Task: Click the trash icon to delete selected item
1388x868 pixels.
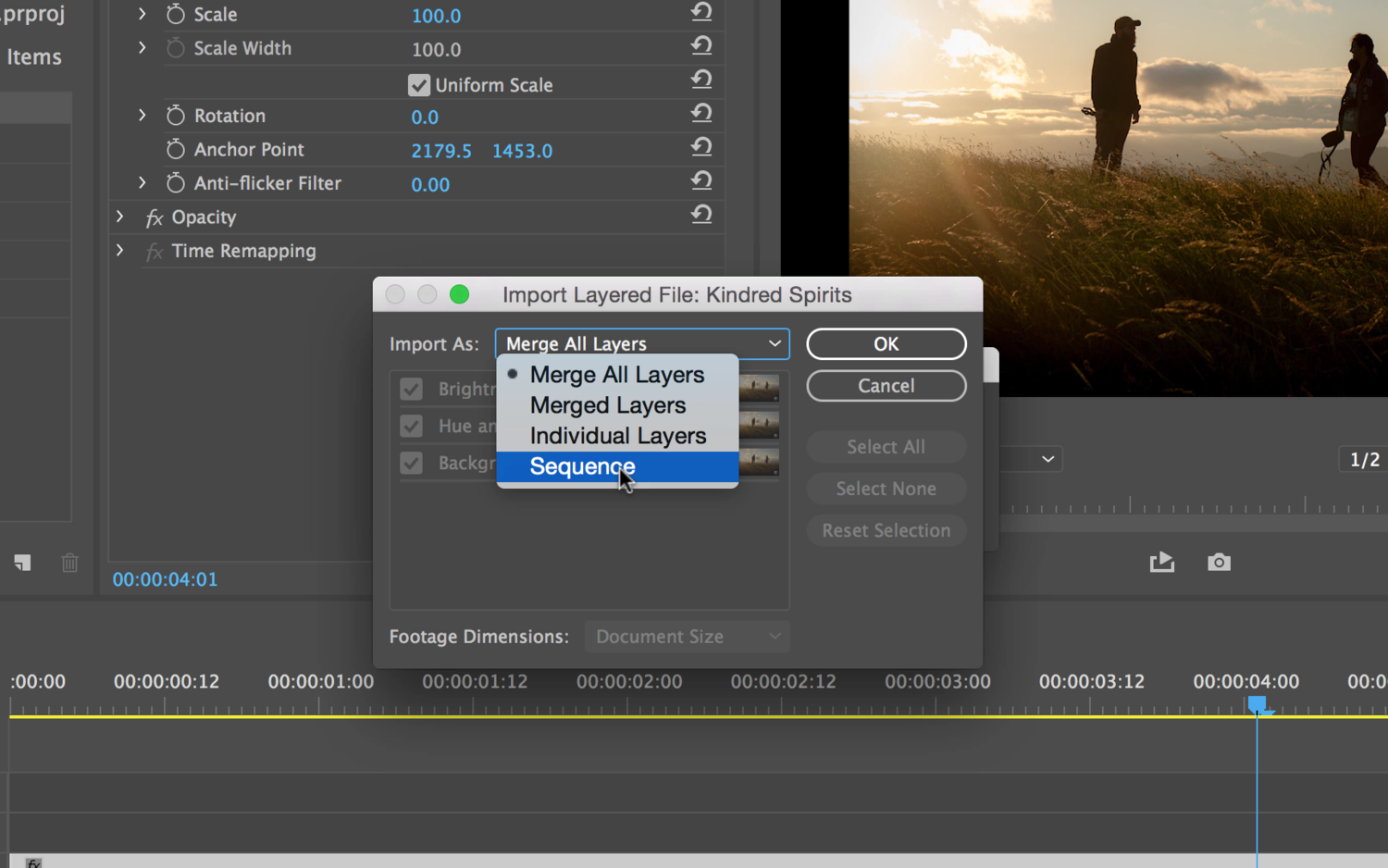Action: (x=69, y=563)
